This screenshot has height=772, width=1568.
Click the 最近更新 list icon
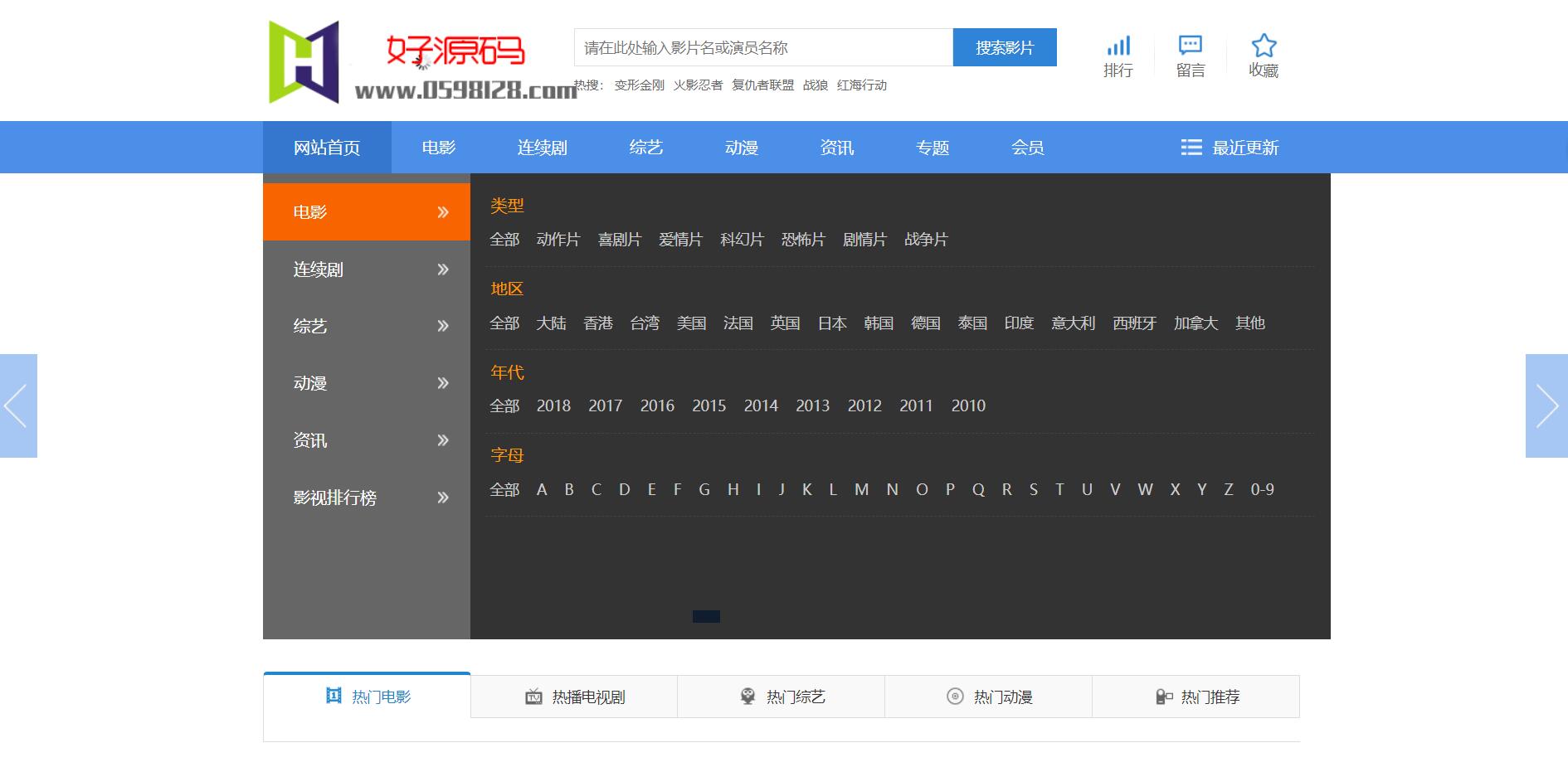coord(1191,148)
